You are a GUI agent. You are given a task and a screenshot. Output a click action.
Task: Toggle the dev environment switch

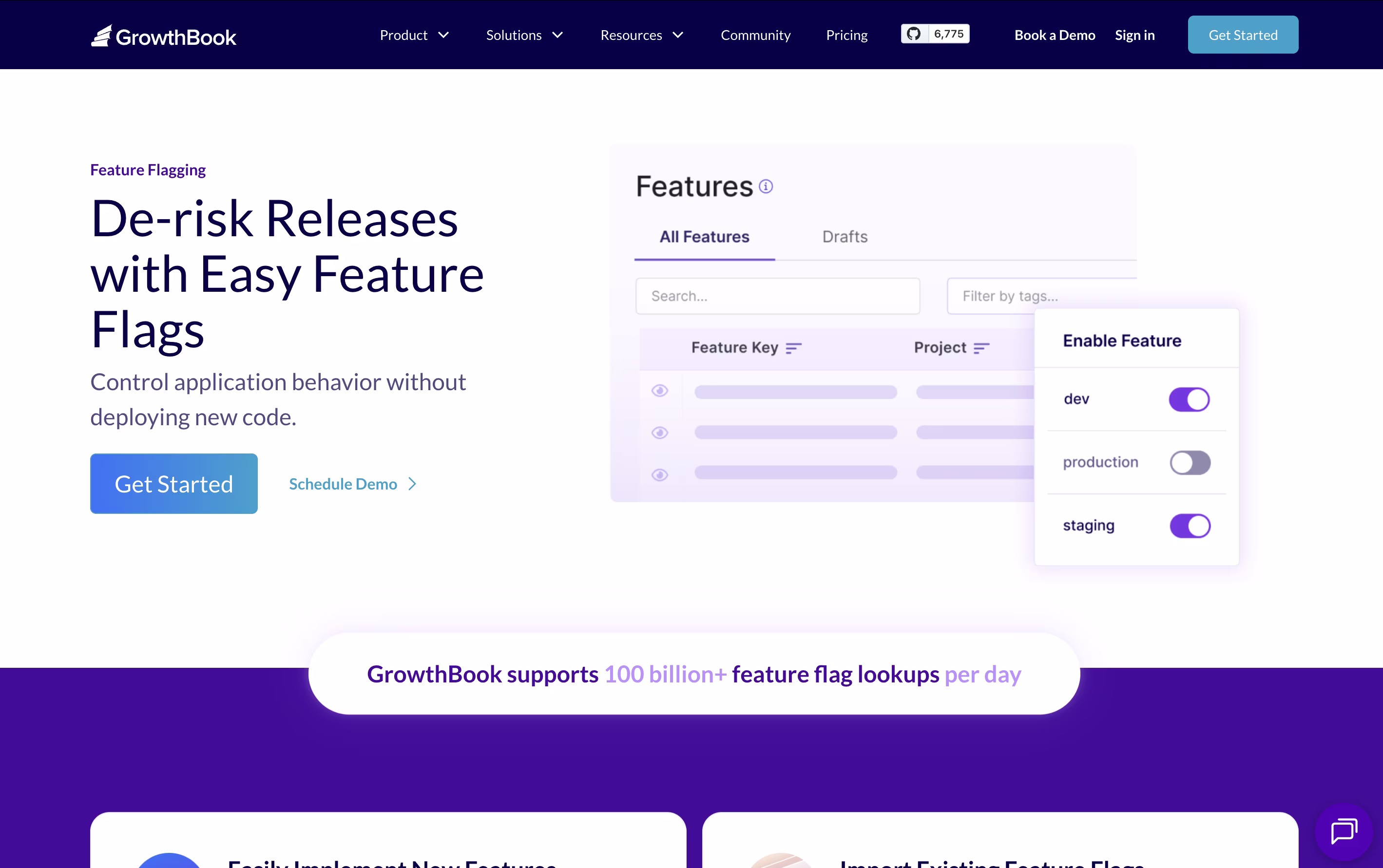click(1190, 399)
